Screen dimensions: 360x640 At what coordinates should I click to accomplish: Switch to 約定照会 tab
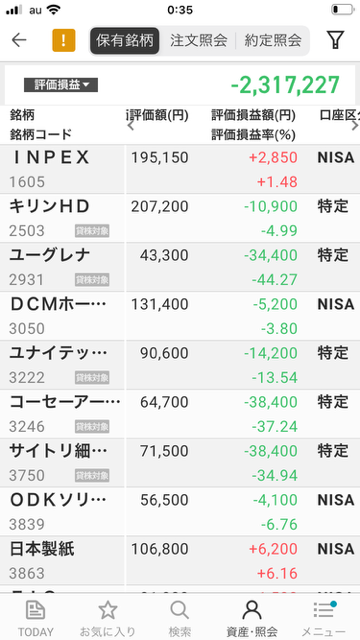[x=273, y=40]
